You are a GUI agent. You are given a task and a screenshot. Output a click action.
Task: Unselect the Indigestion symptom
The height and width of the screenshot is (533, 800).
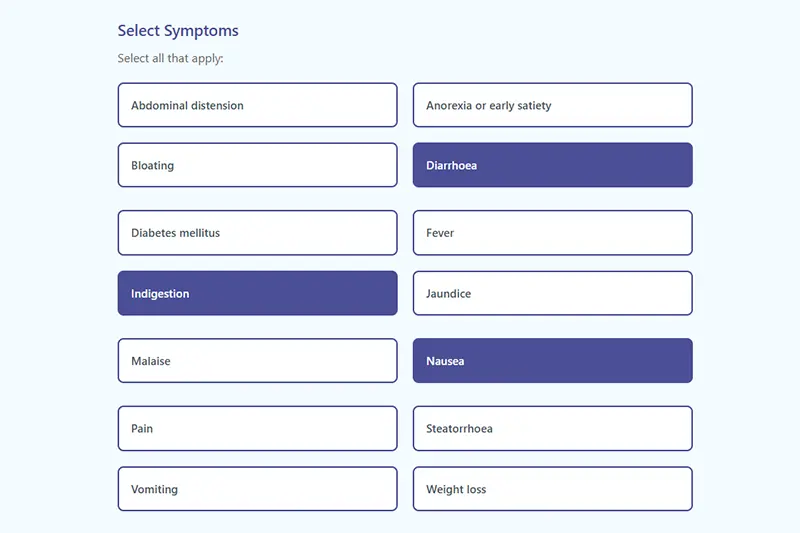[257, 294]
